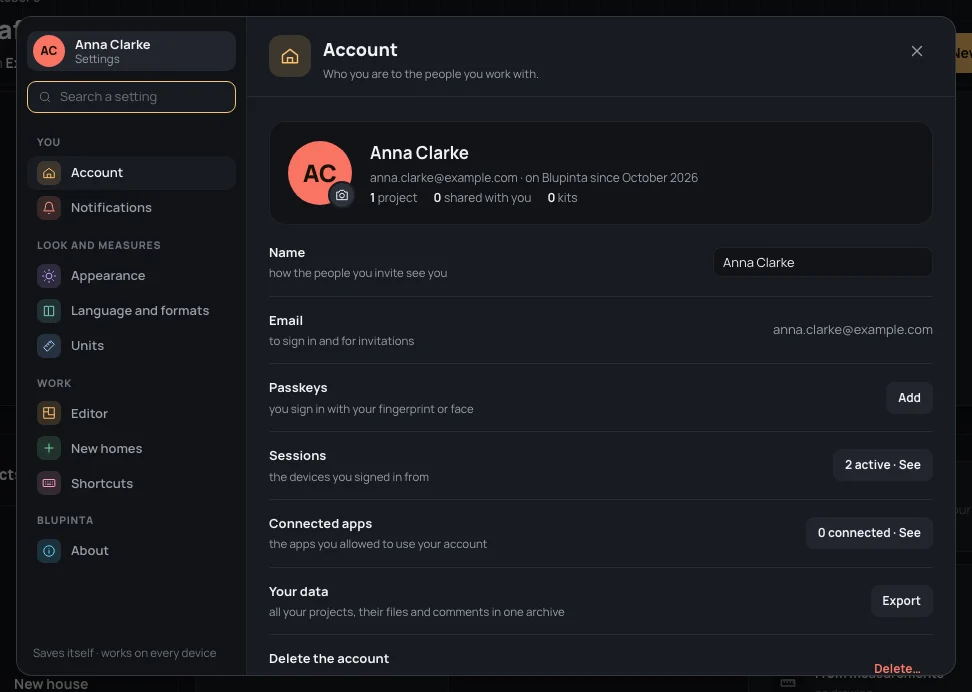This screenshot has width=972, height=692.
Task: Click the camera icon on profile avatar
Action: (342, 195)
